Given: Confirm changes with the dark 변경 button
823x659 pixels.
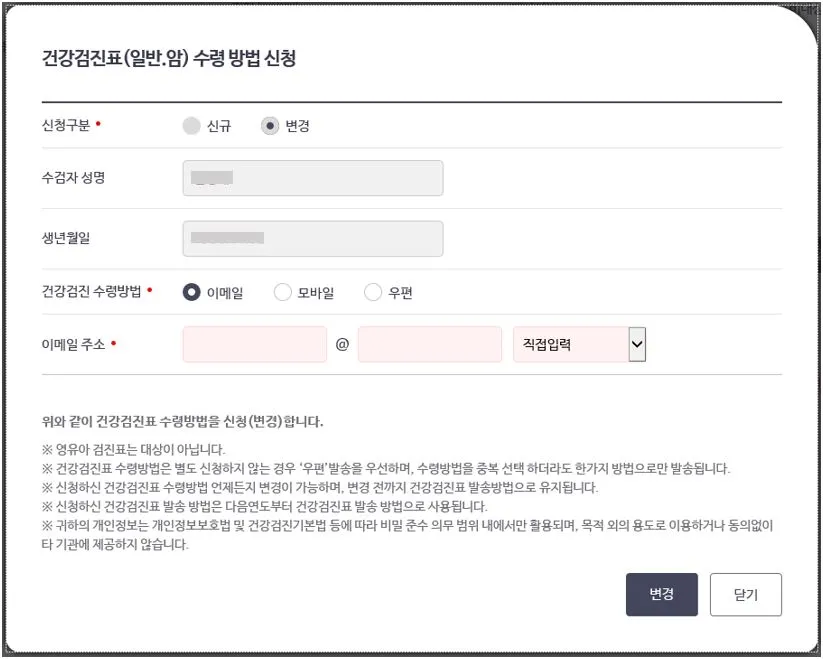Looking at the screenshot, I should click(x=662, y=594).
